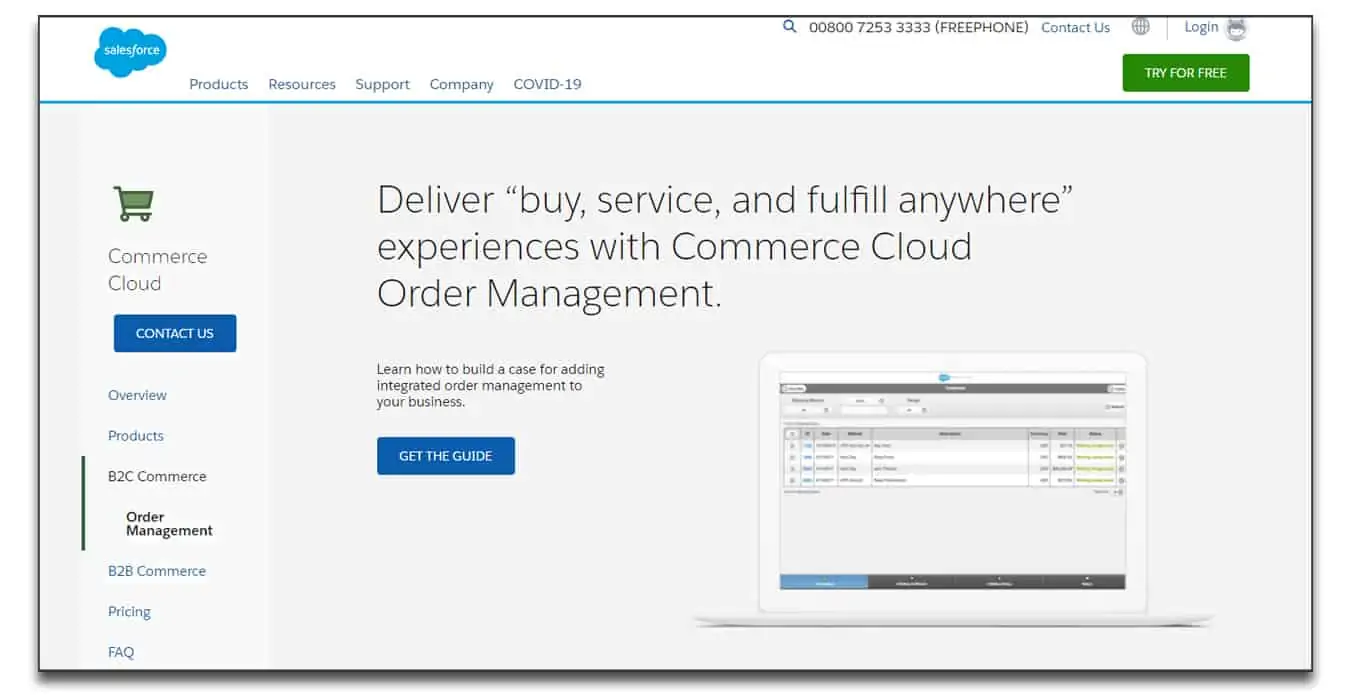Screen dimensions: 1351x695
Task: Open B2B Commerce in the sidebar
Action: 157,571
